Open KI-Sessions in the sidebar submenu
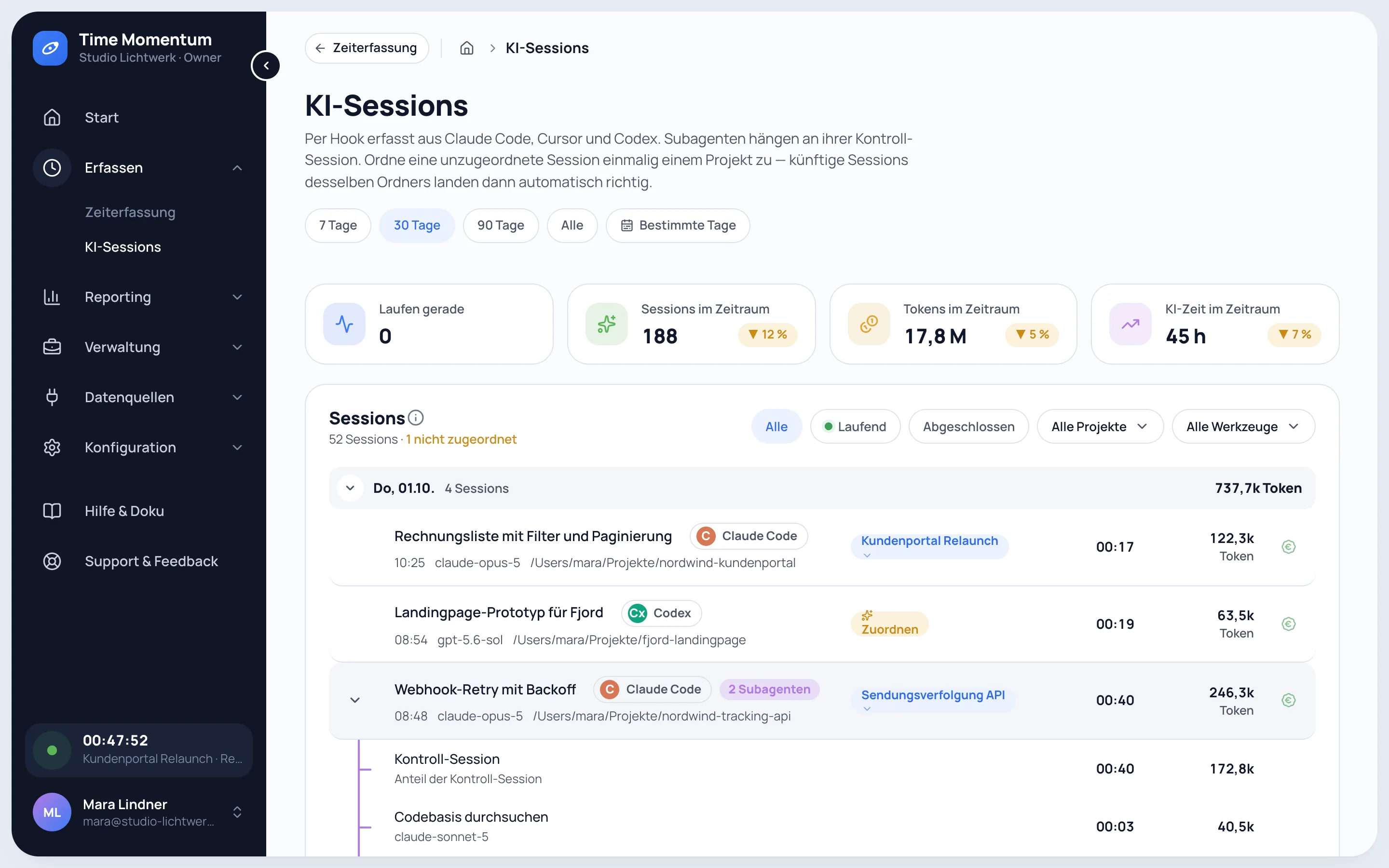Screen dimensions: 1389x868 click(123, 247)
